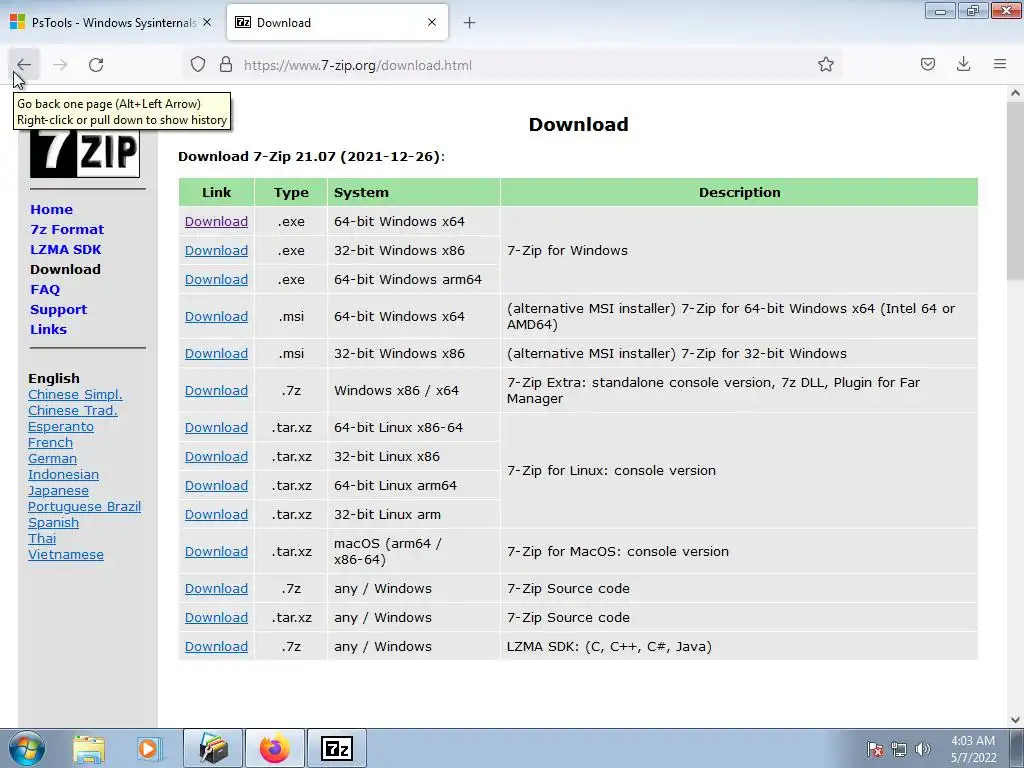Click the page vertical scrollbar thumb
Viewport: 1024px width, 768px height.
[1015, 191]
